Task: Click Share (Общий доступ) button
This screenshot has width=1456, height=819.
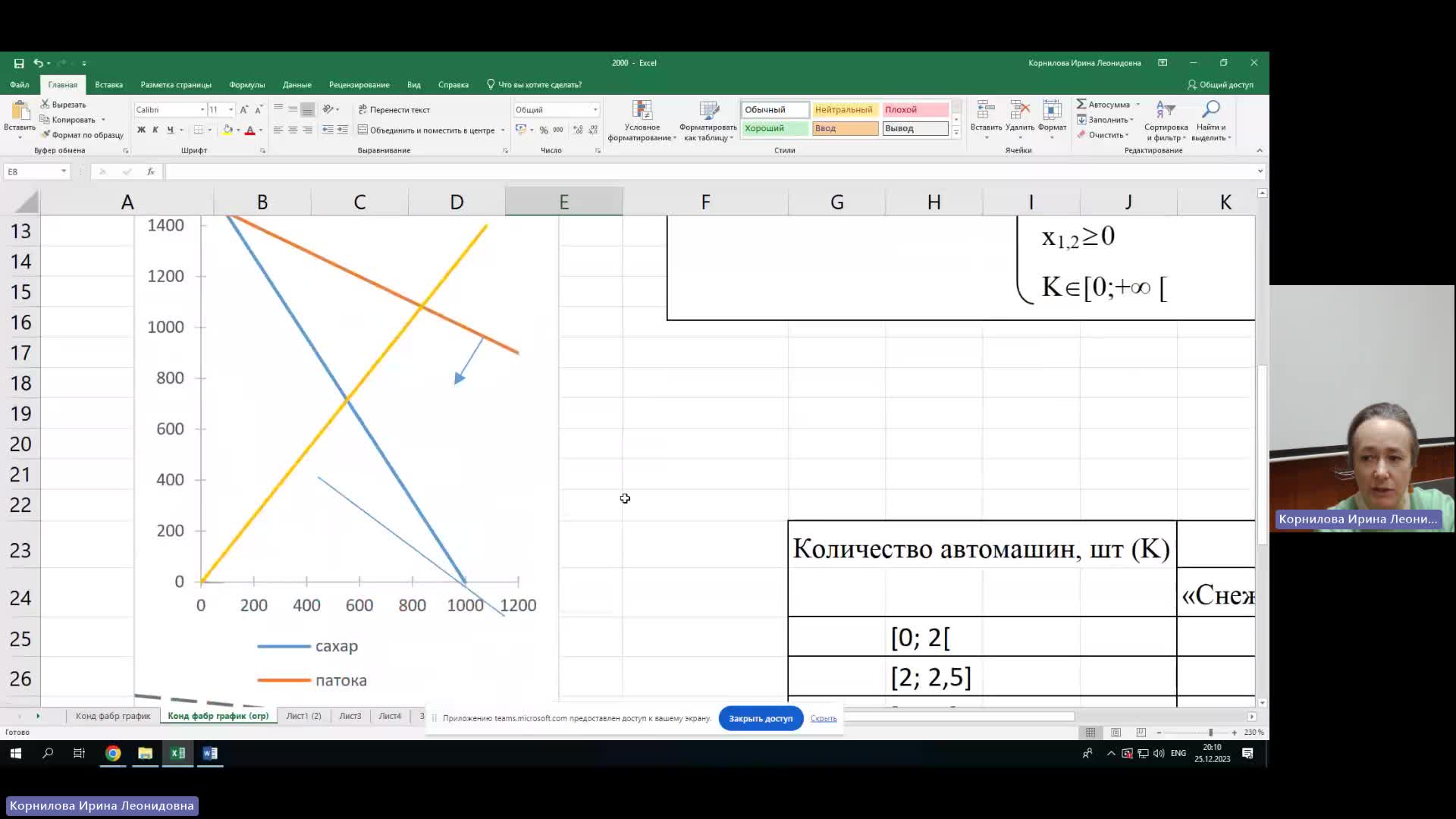Action: [x=1220, y=84]
